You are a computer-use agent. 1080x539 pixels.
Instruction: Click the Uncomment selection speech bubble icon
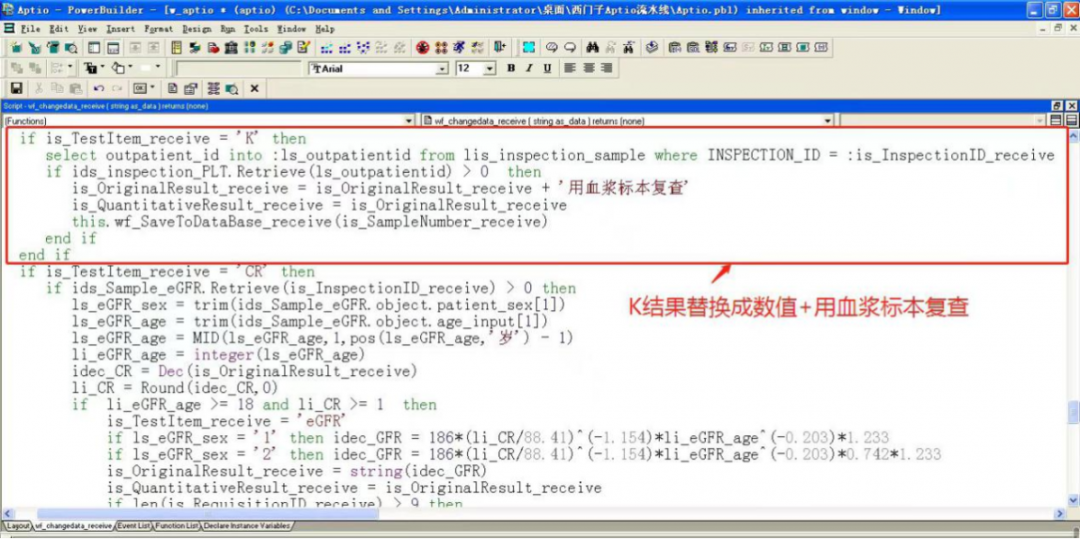tap(570, 47)
